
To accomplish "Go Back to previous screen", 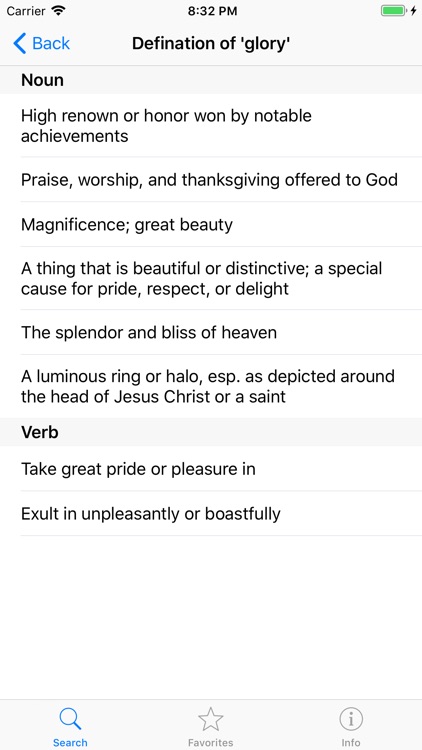I will (x=42, y=44).
